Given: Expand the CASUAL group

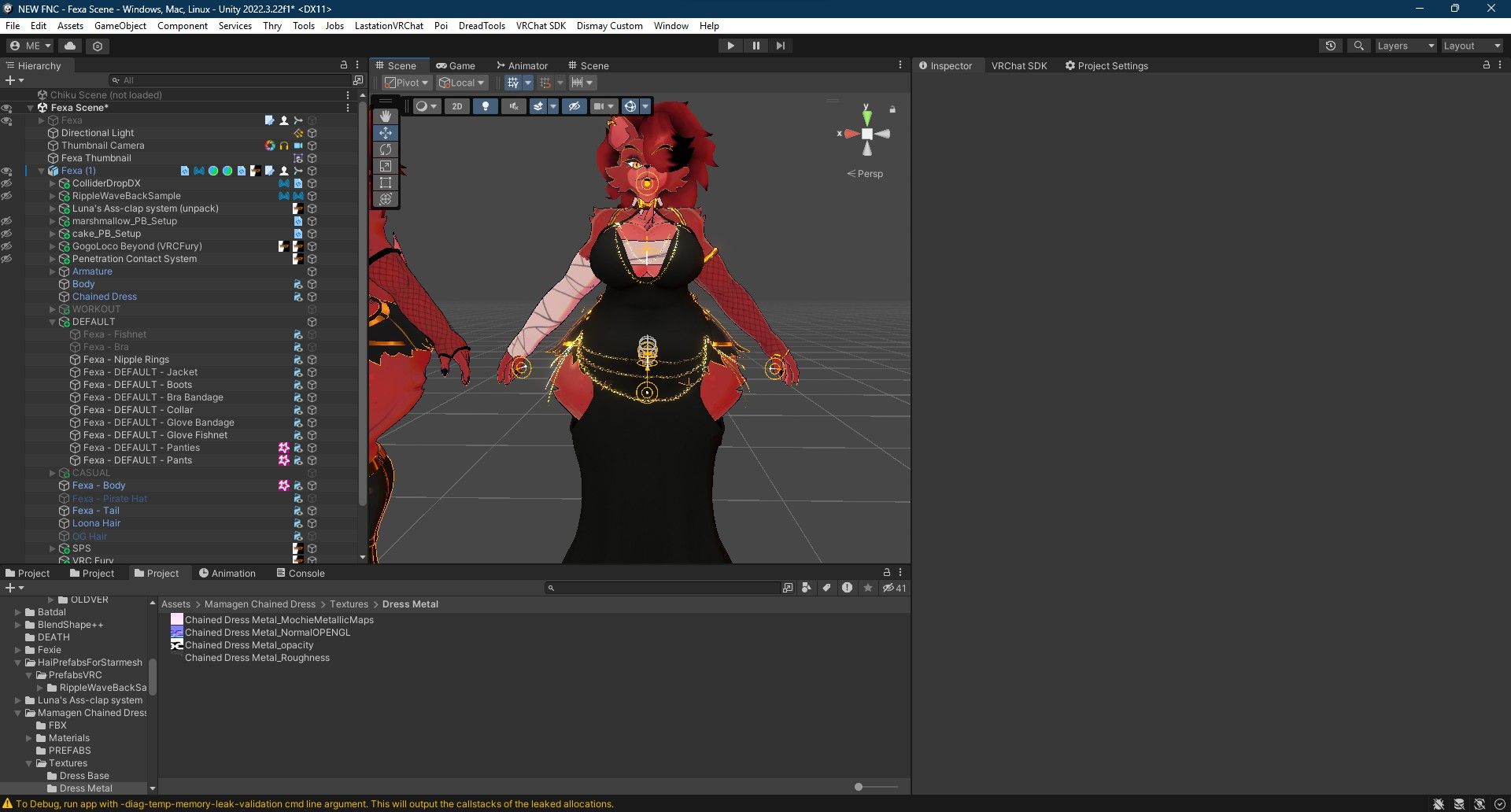Looking at the screenshot, I should [53, 473].
